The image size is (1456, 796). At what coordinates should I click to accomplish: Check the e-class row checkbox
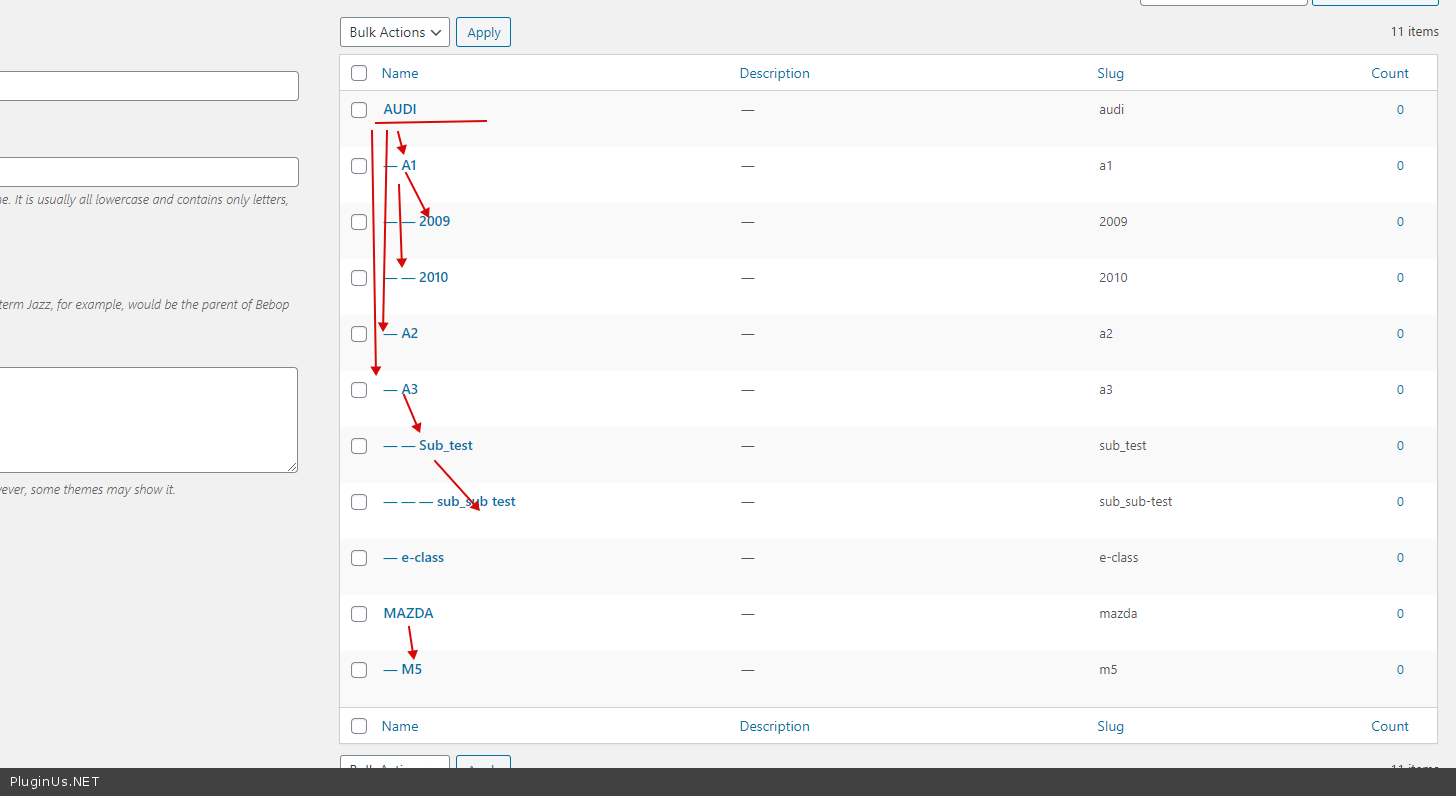(x=359, y=558)
